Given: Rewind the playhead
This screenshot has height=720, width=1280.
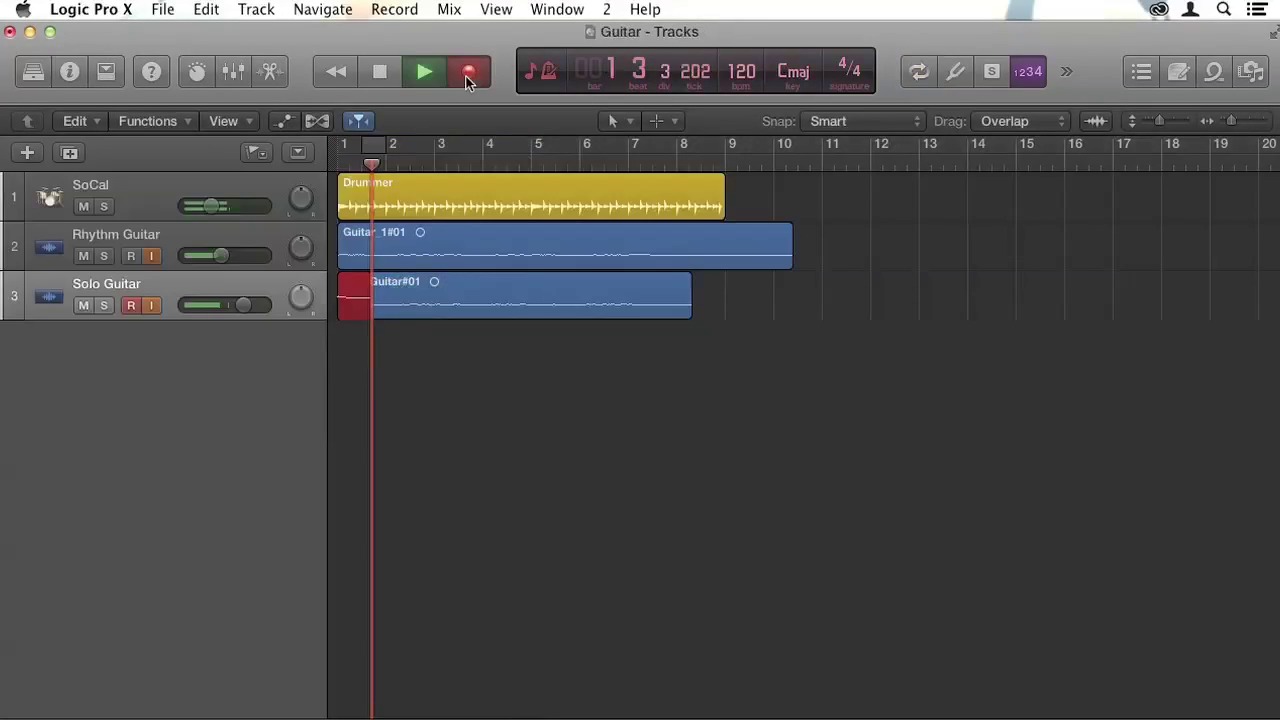Looking at the screenshot, I should click(336, 71).
